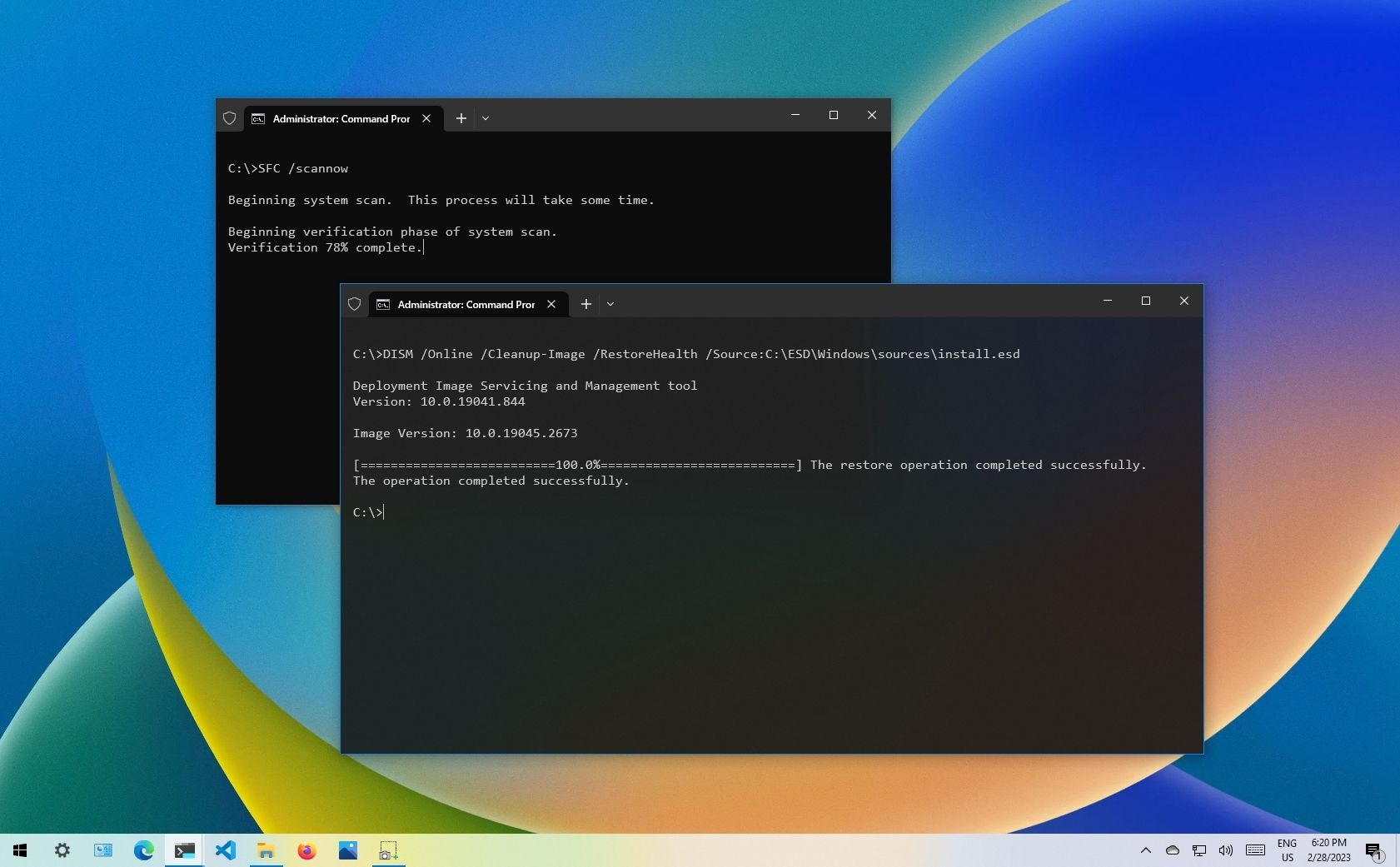Open network status tray icon
This screenshot has height=867, width=1400.
1198,850
